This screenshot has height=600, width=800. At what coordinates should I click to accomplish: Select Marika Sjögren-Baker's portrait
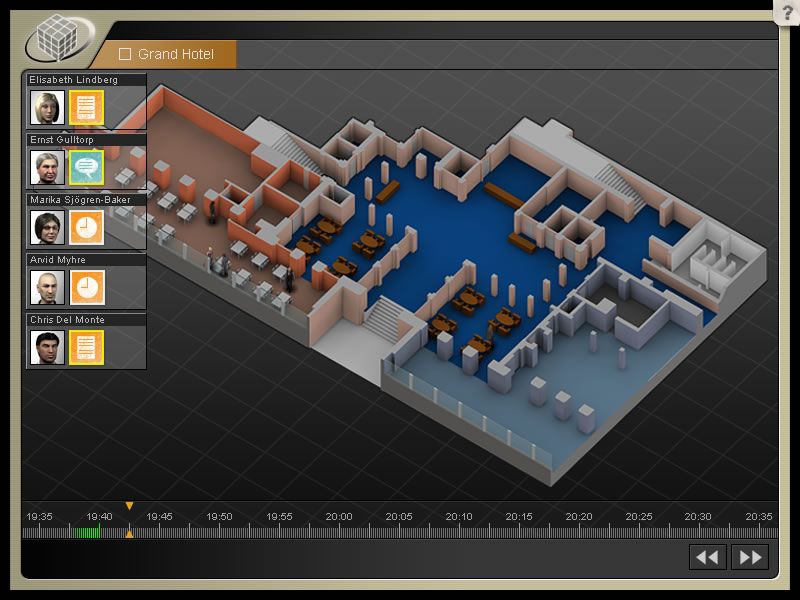point(47,227)
